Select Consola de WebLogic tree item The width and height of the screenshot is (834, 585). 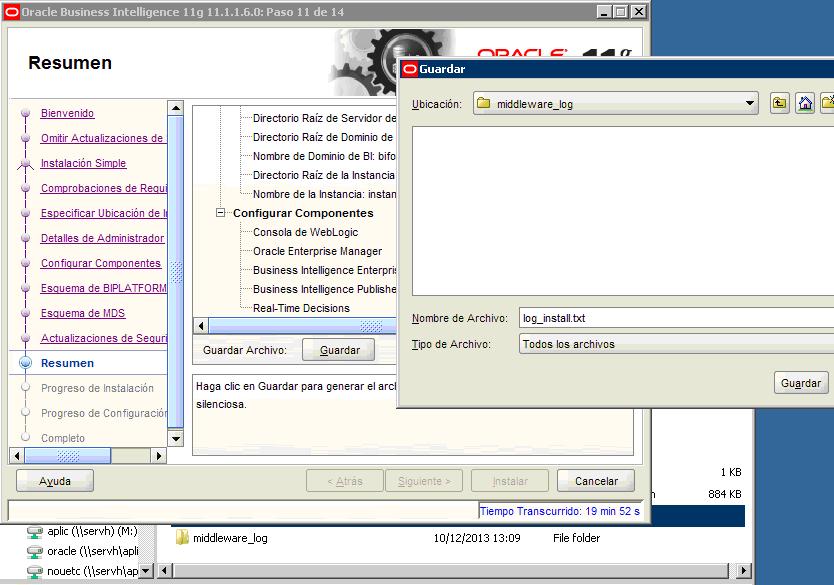305,232
